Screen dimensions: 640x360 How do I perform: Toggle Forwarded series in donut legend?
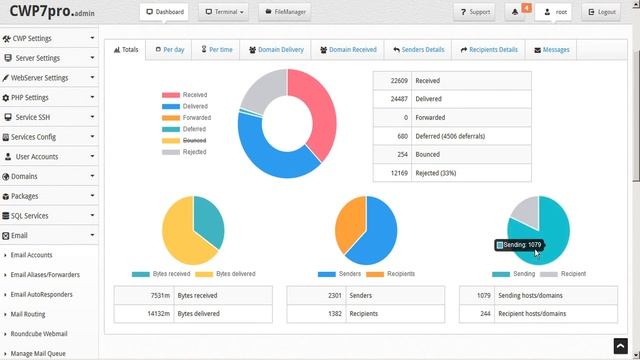tap(187, 118)
